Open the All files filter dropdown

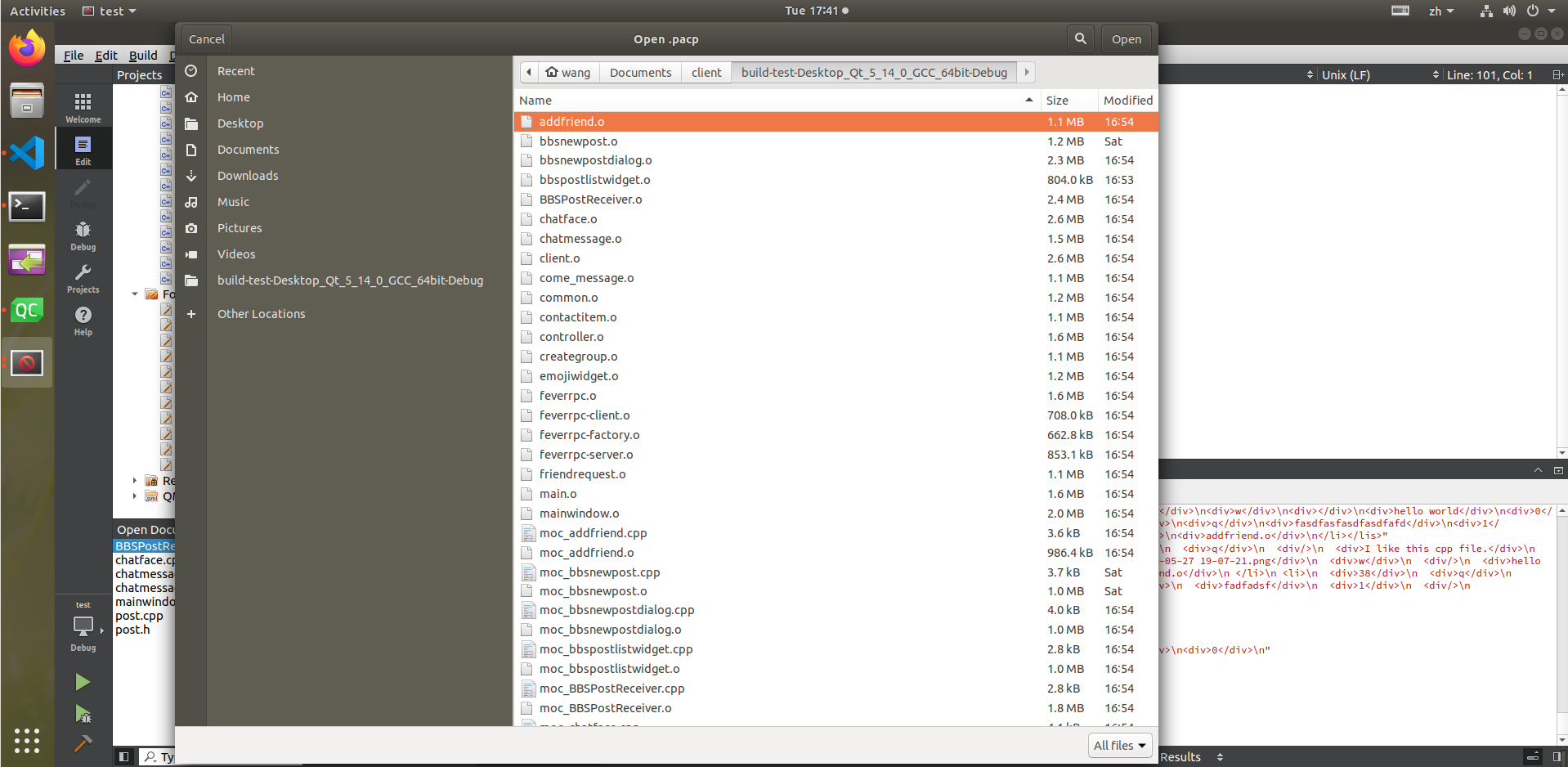[x=1119, y=745]
